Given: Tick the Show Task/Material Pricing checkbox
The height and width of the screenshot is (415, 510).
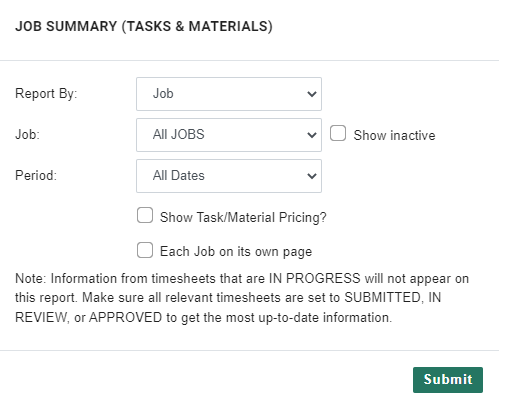Looking at the screenshot, I should click(x=145, y=215).
